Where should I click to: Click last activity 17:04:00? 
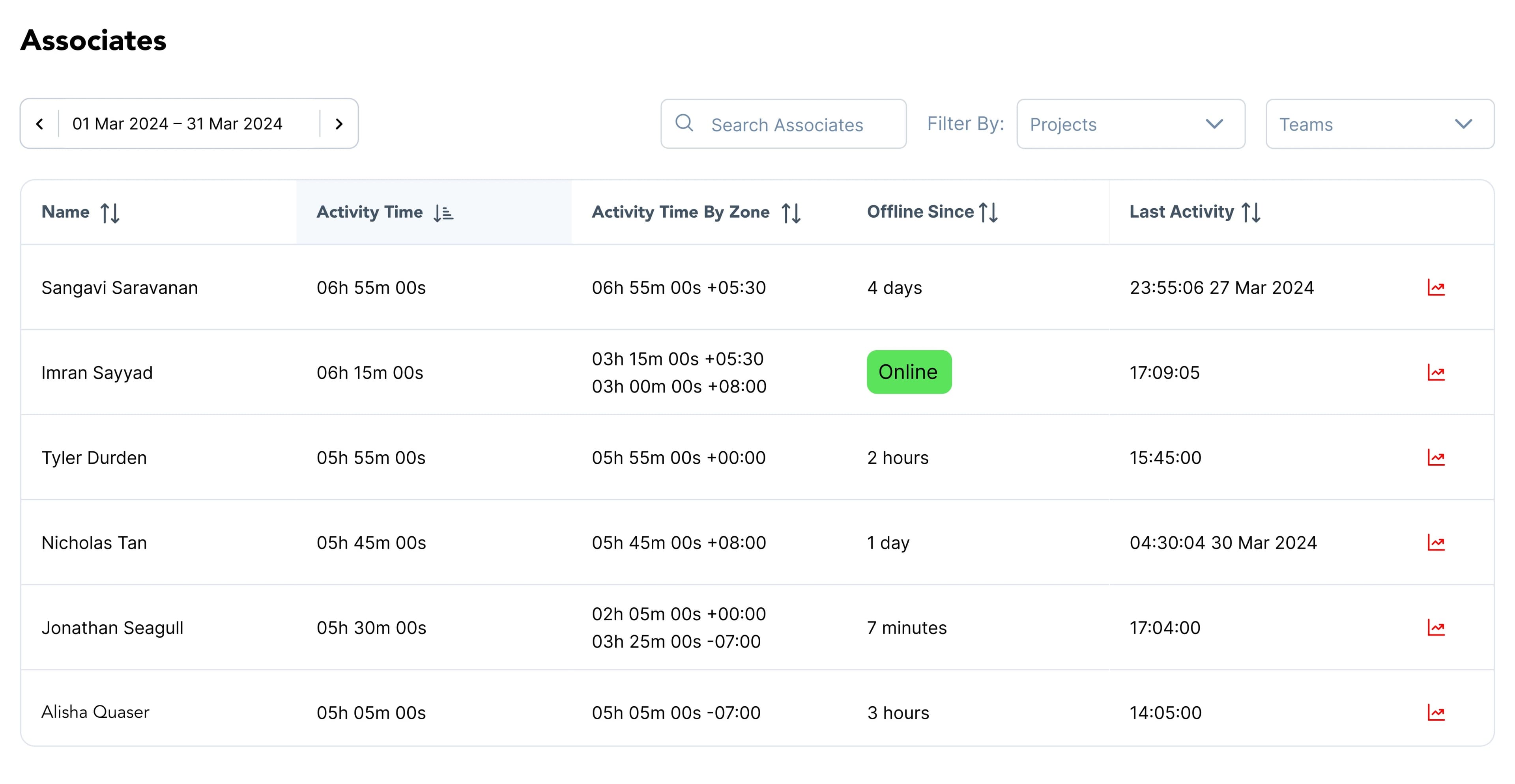pyautogui.click(x=1165, y=628)
